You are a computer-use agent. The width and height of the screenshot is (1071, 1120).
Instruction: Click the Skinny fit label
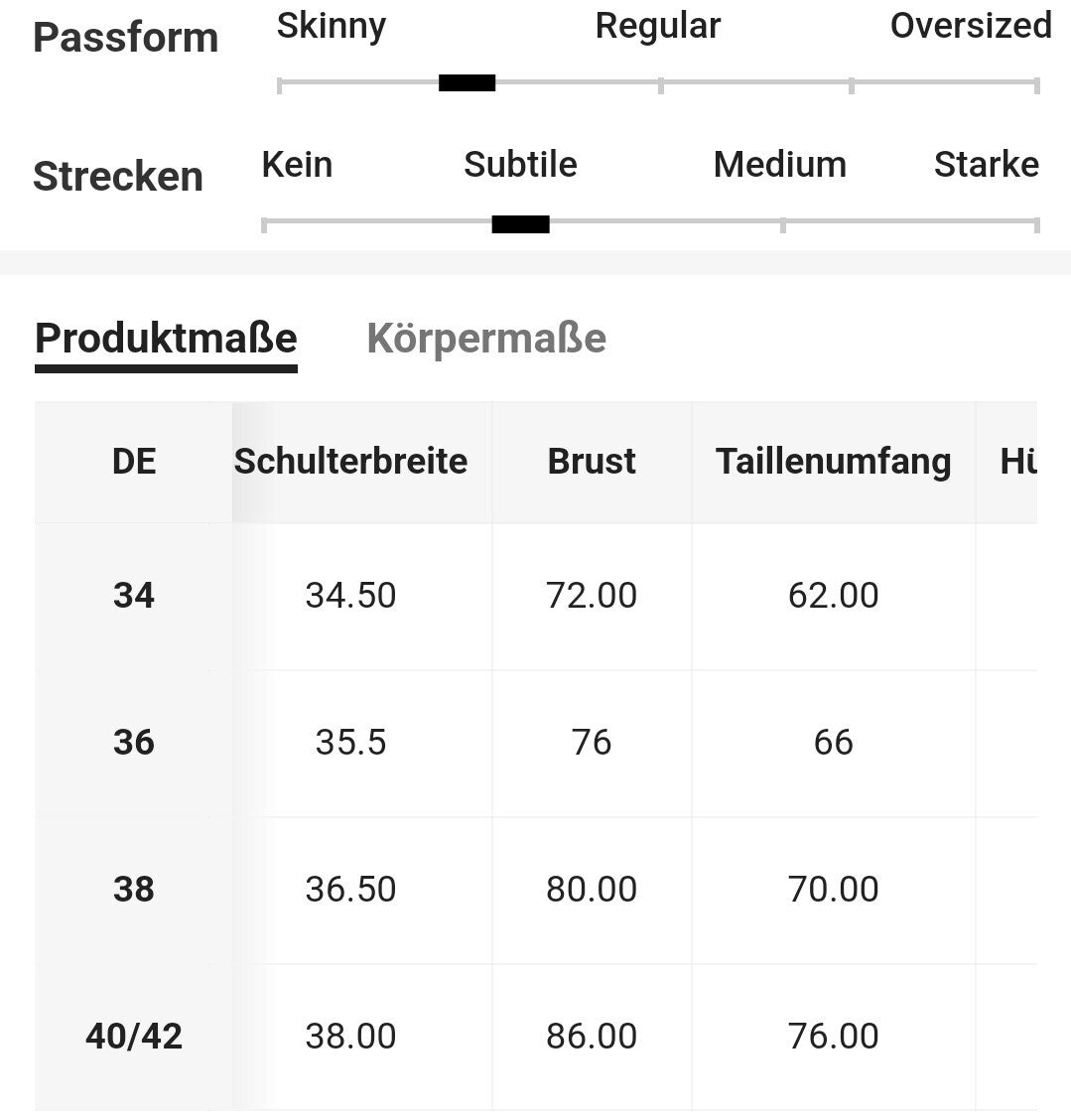click(x=332, y=27)
